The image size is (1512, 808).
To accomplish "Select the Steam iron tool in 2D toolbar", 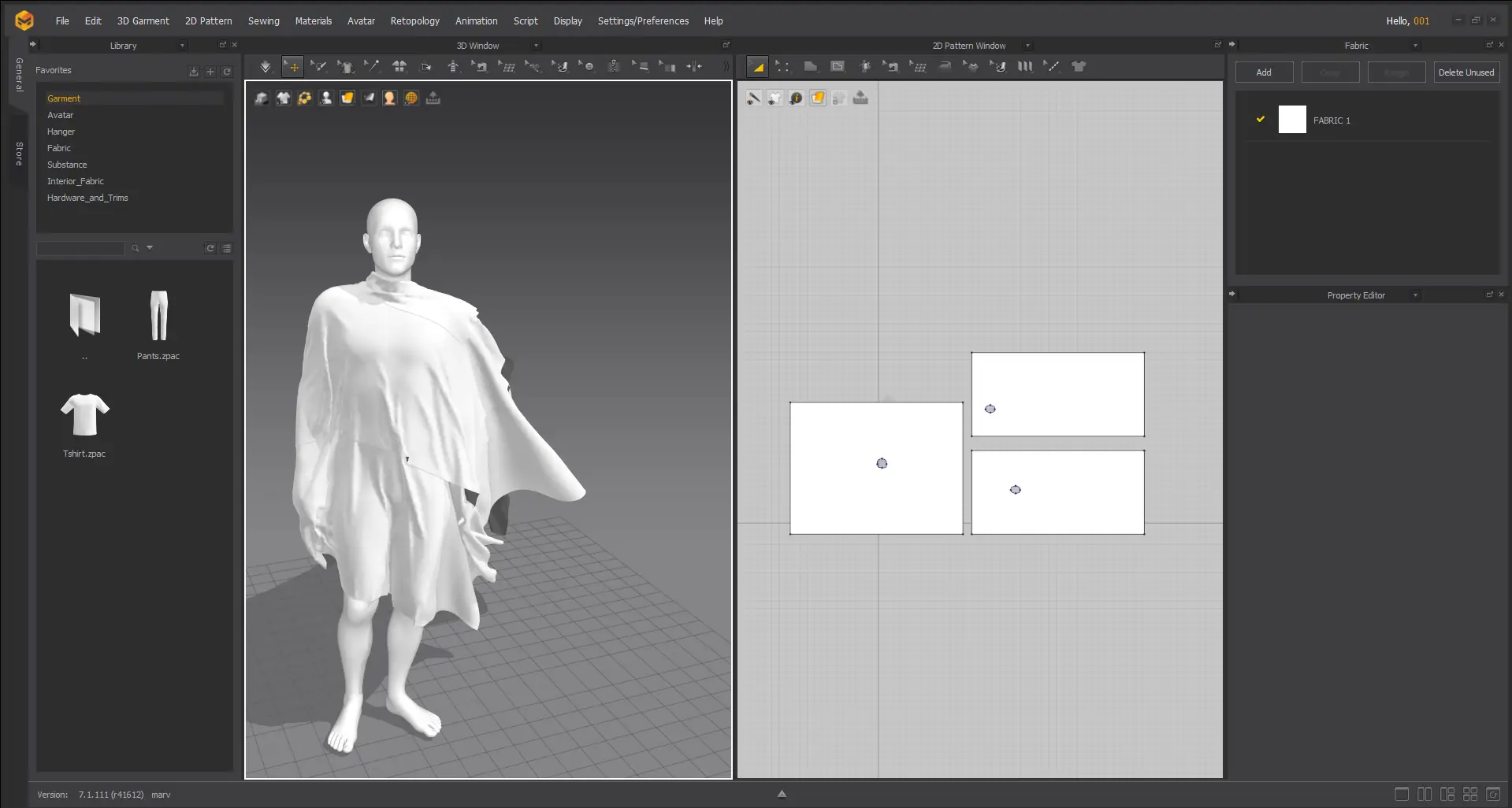I will [945, 67].
